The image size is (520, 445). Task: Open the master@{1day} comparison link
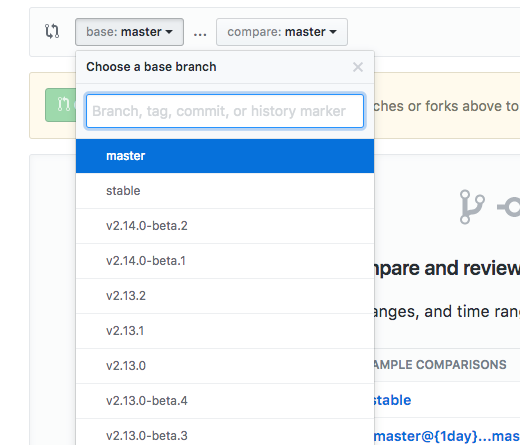[x=447, y=436]
